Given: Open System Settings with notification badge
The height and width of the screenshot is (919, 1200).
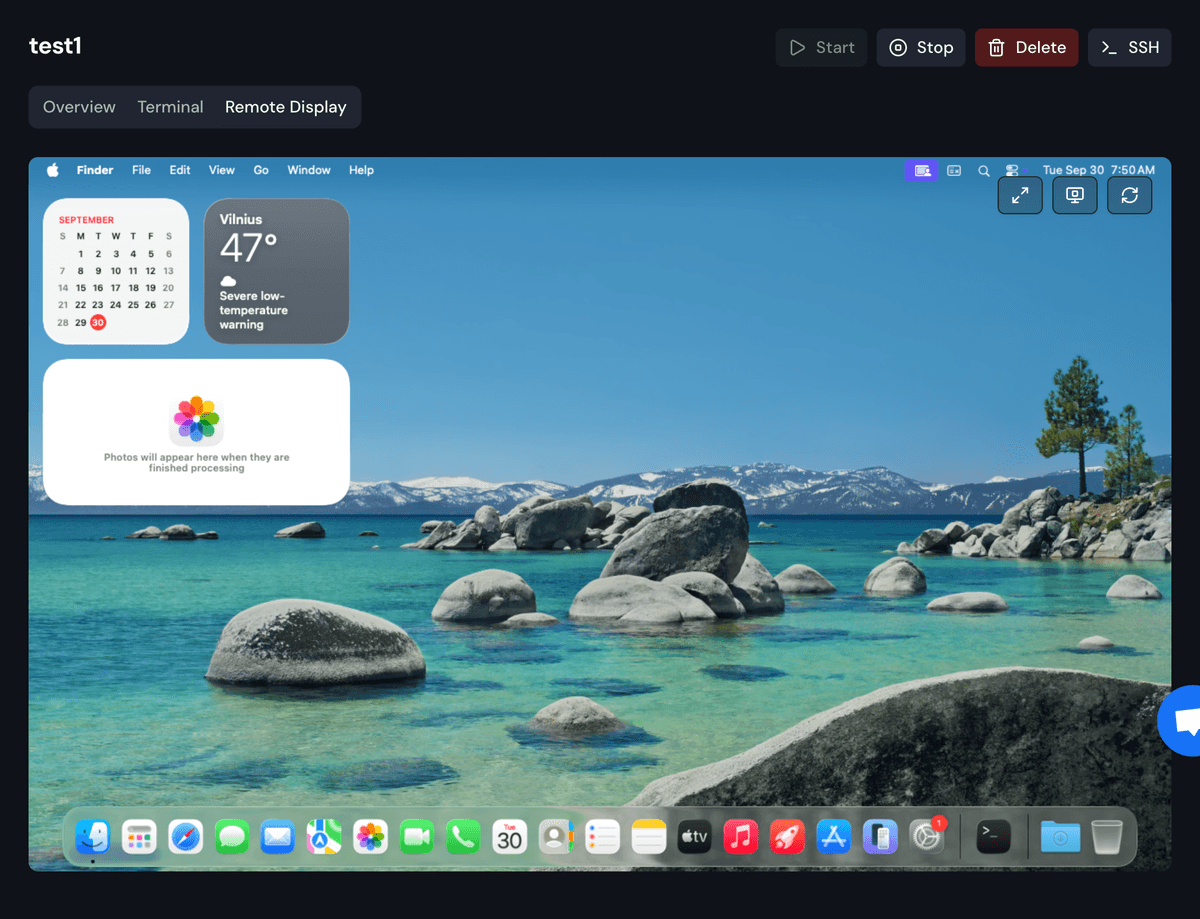Looking at the screenshot, I should point(927,836).
